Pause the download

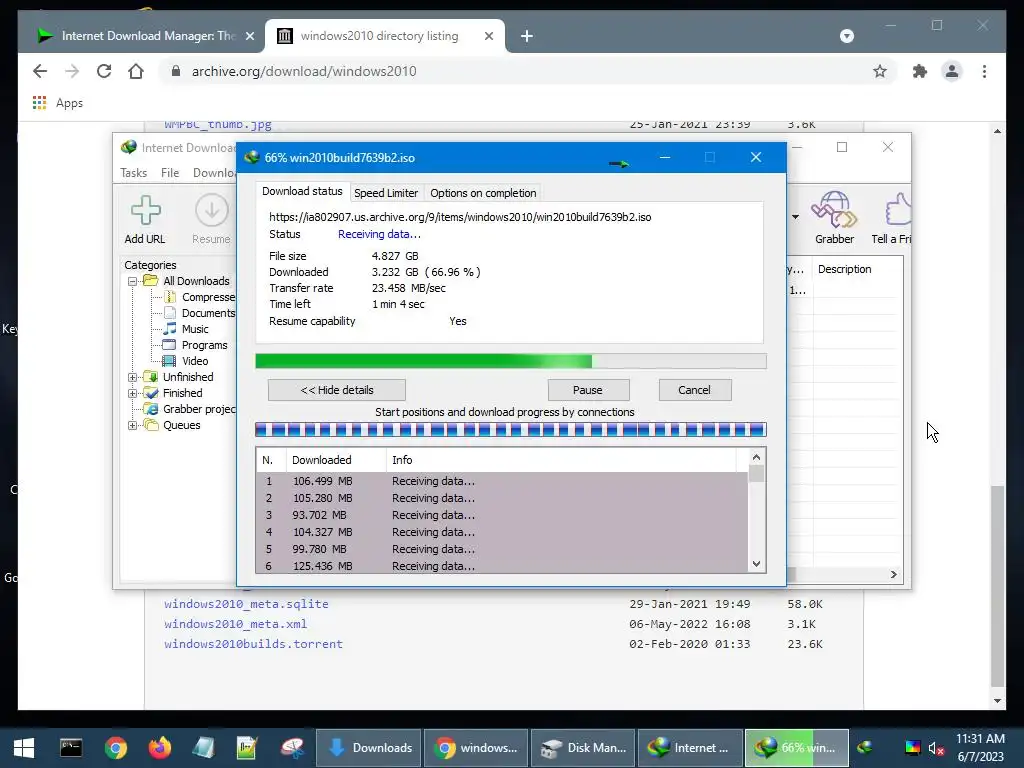[x=588, y=390]
